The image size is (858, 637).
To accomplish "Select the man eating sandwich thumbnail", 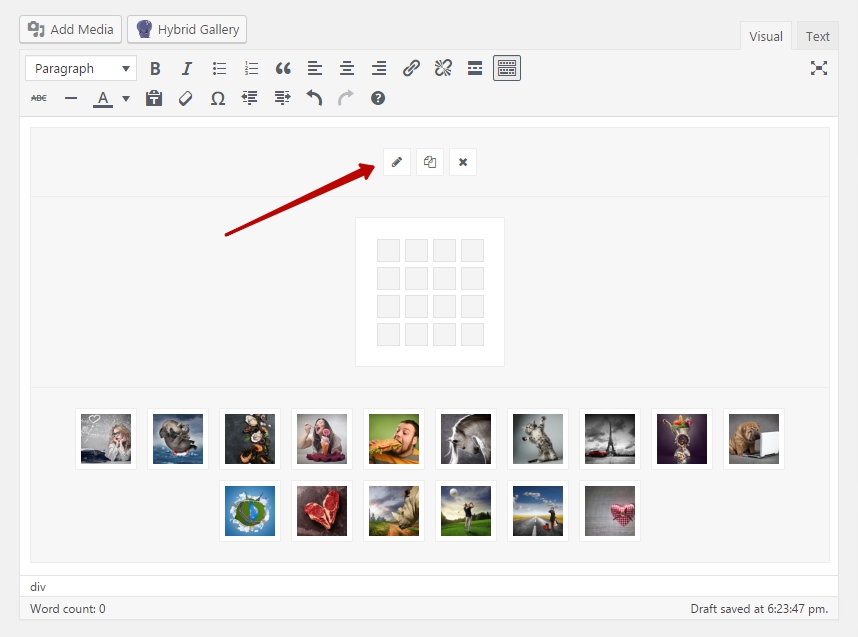I will tap(394, 439).
